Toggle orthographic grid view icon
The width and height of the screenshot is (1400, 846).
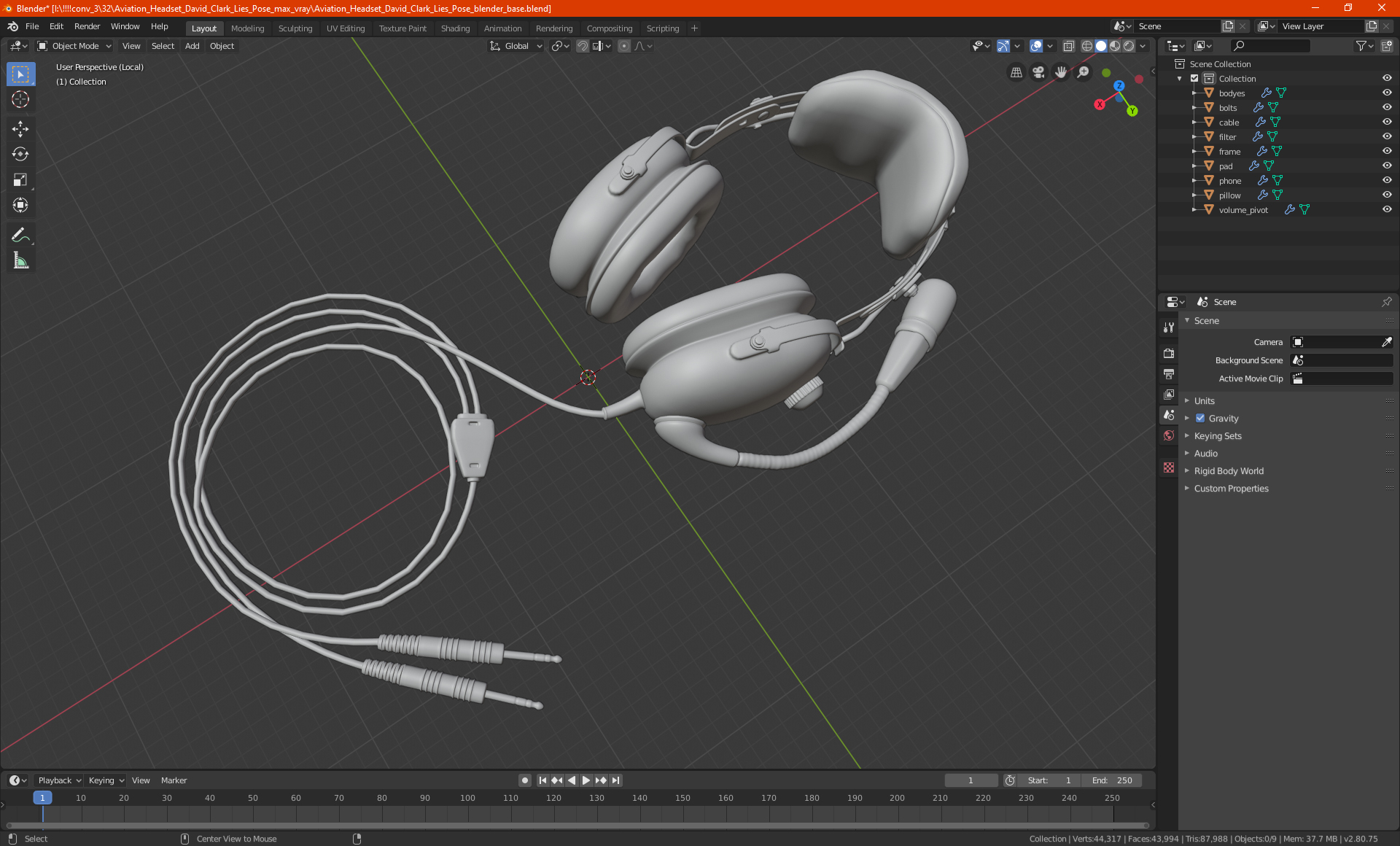click(x=1016, y=72)
